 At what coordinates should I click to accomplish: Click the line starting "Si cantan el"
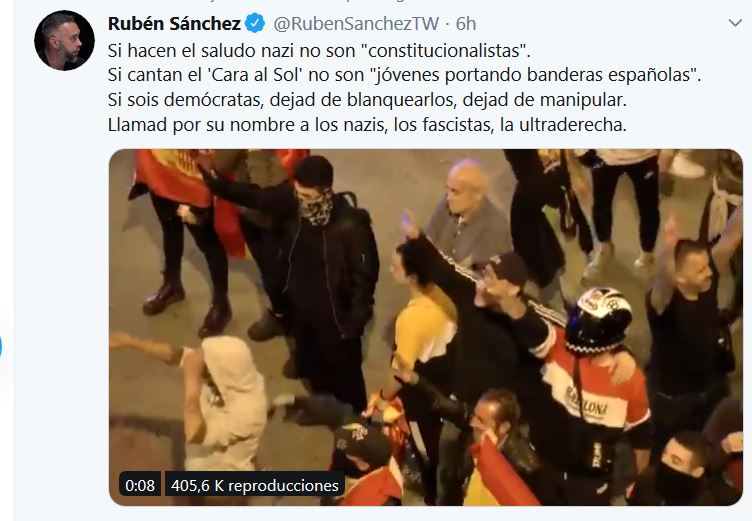(404, 75)
